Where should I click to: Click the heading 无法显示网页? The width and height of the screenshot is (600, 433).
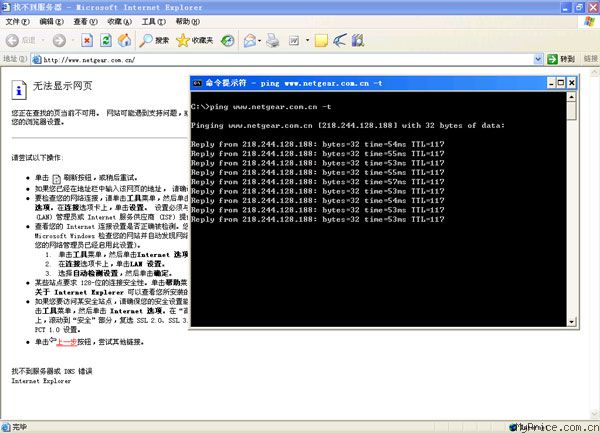[x=62, y=86]
